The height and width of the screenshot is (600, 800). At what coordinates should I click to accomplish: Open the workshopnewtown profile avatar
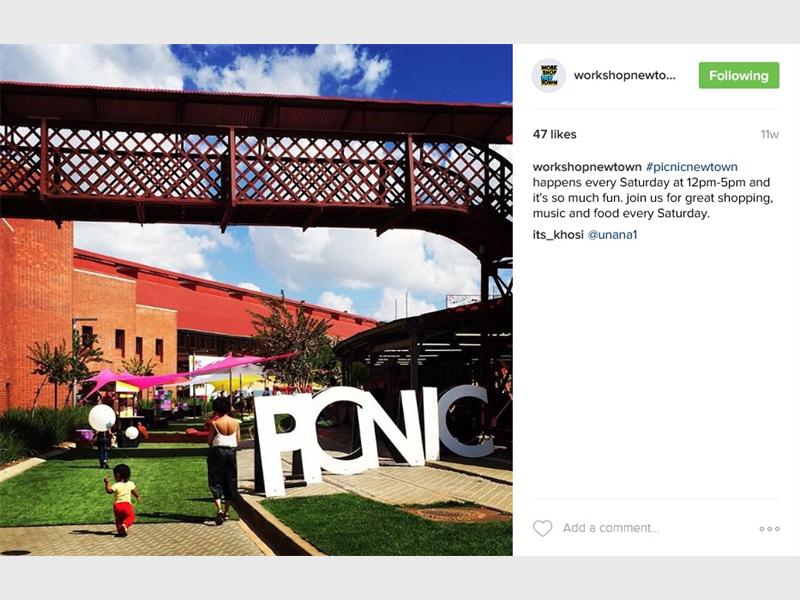(x=549, y=76)
